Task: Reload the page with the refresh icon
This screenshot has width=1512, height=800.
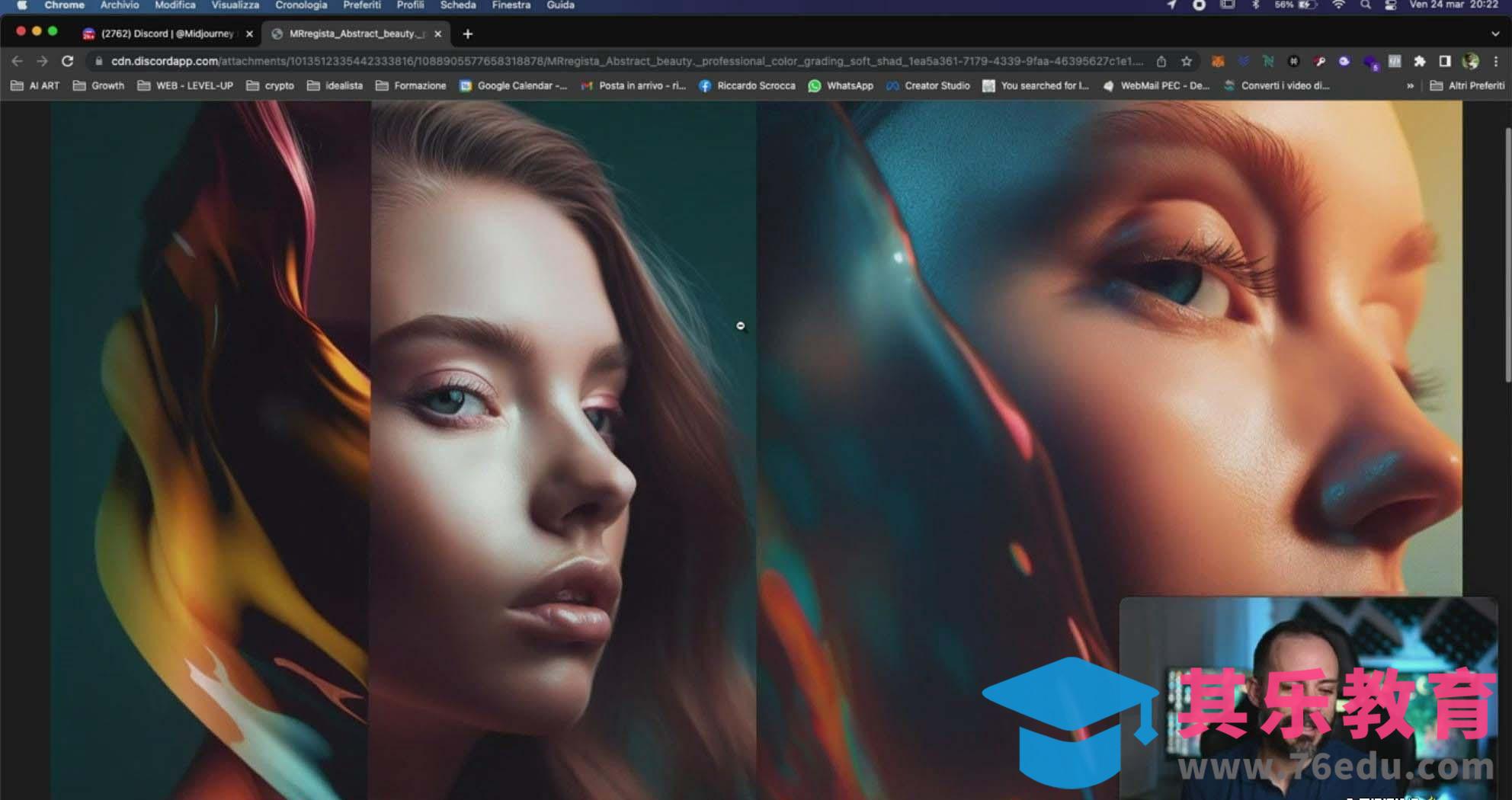Action: click(67, 61)
